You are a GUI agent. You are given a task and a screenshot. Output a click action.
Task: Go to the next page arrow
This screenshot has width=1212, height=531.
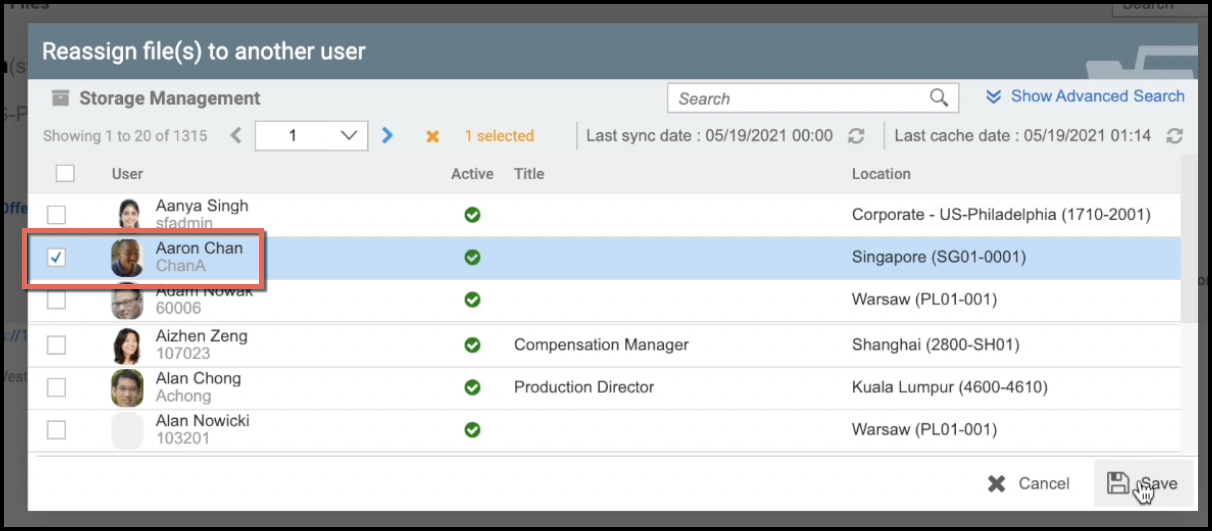tap(388, 136)
